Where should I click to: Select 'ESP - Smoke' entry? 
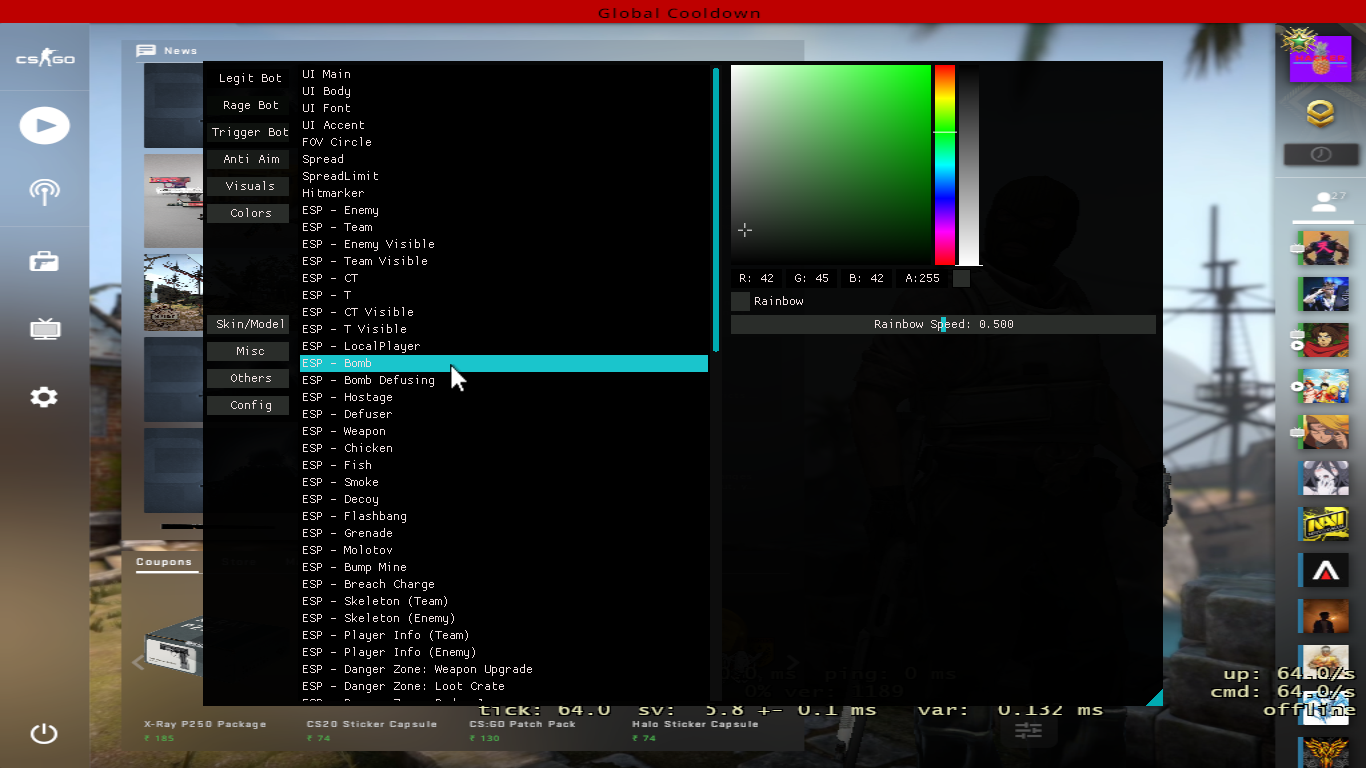click(x=504, y=482)
